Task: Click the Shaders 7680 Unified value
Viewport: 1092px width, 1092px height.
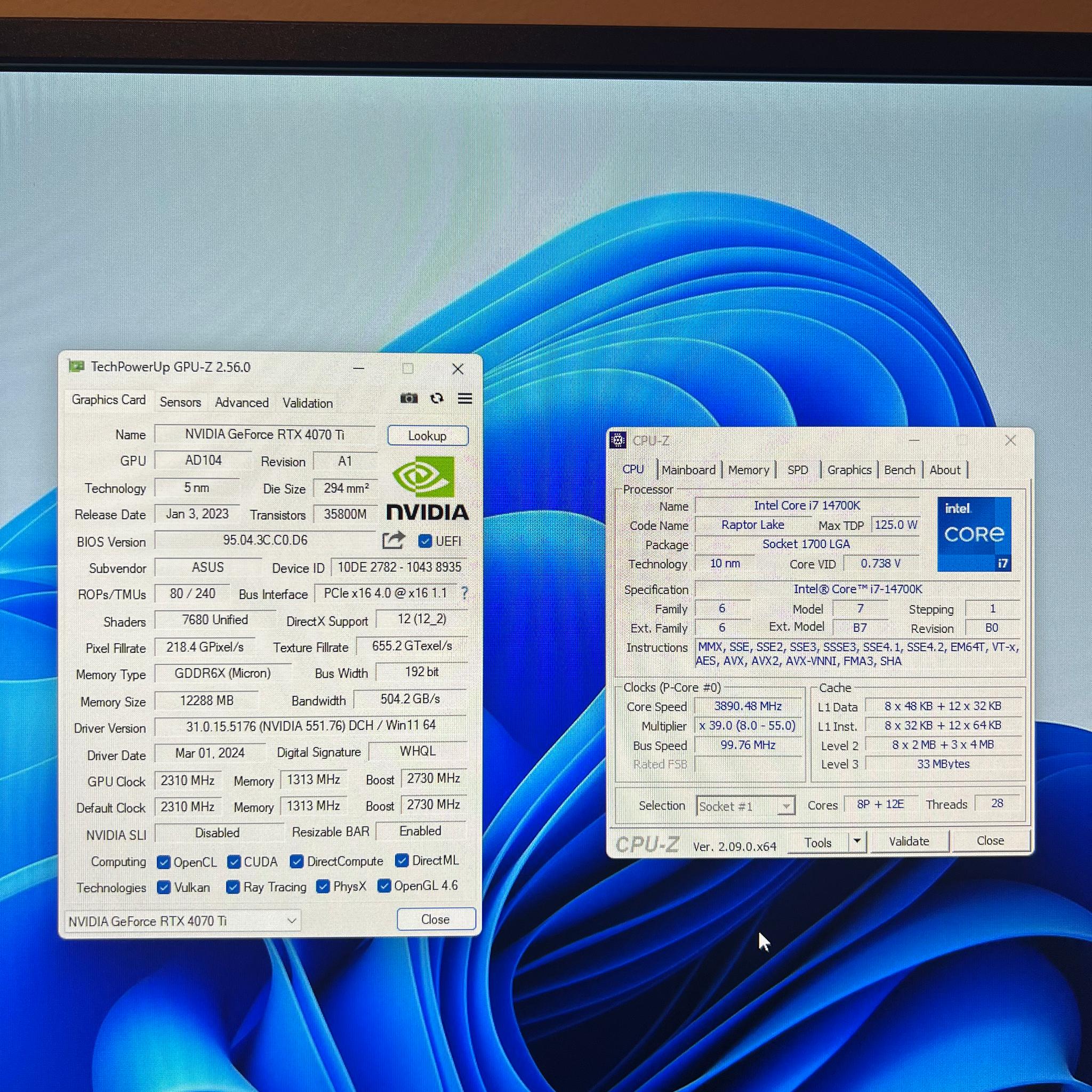Action: pos(215,620)
